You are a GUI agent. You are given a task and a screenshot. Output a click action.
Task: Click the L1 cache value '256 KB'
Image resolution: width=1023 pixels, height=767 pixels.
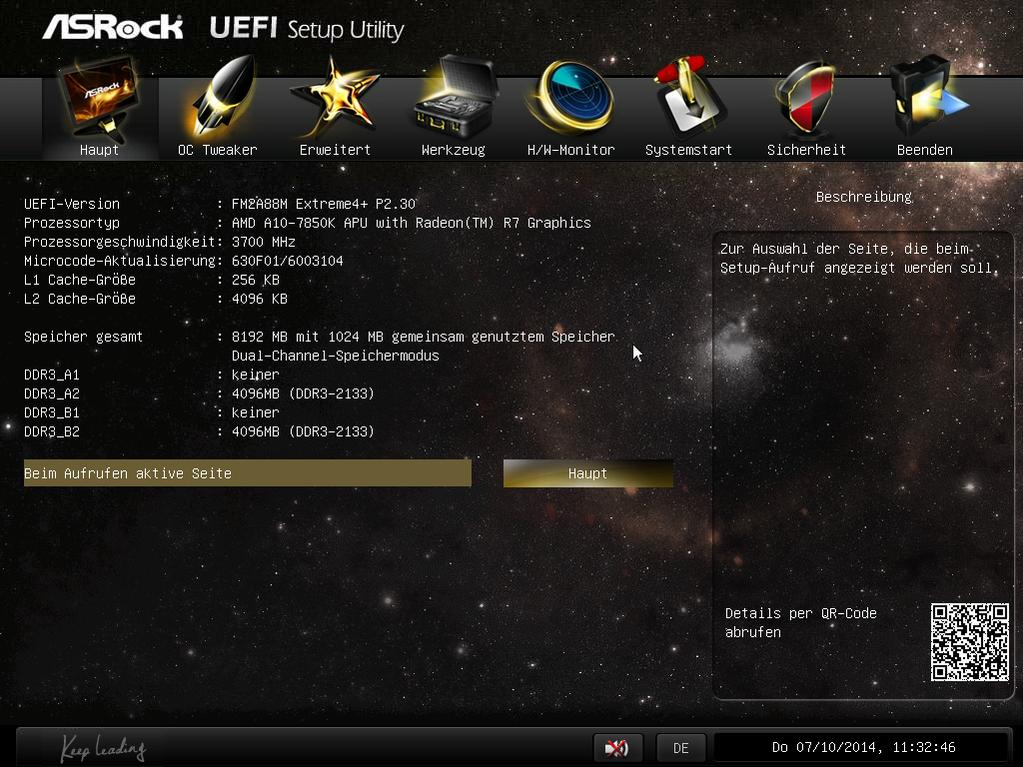pos(256,280)
